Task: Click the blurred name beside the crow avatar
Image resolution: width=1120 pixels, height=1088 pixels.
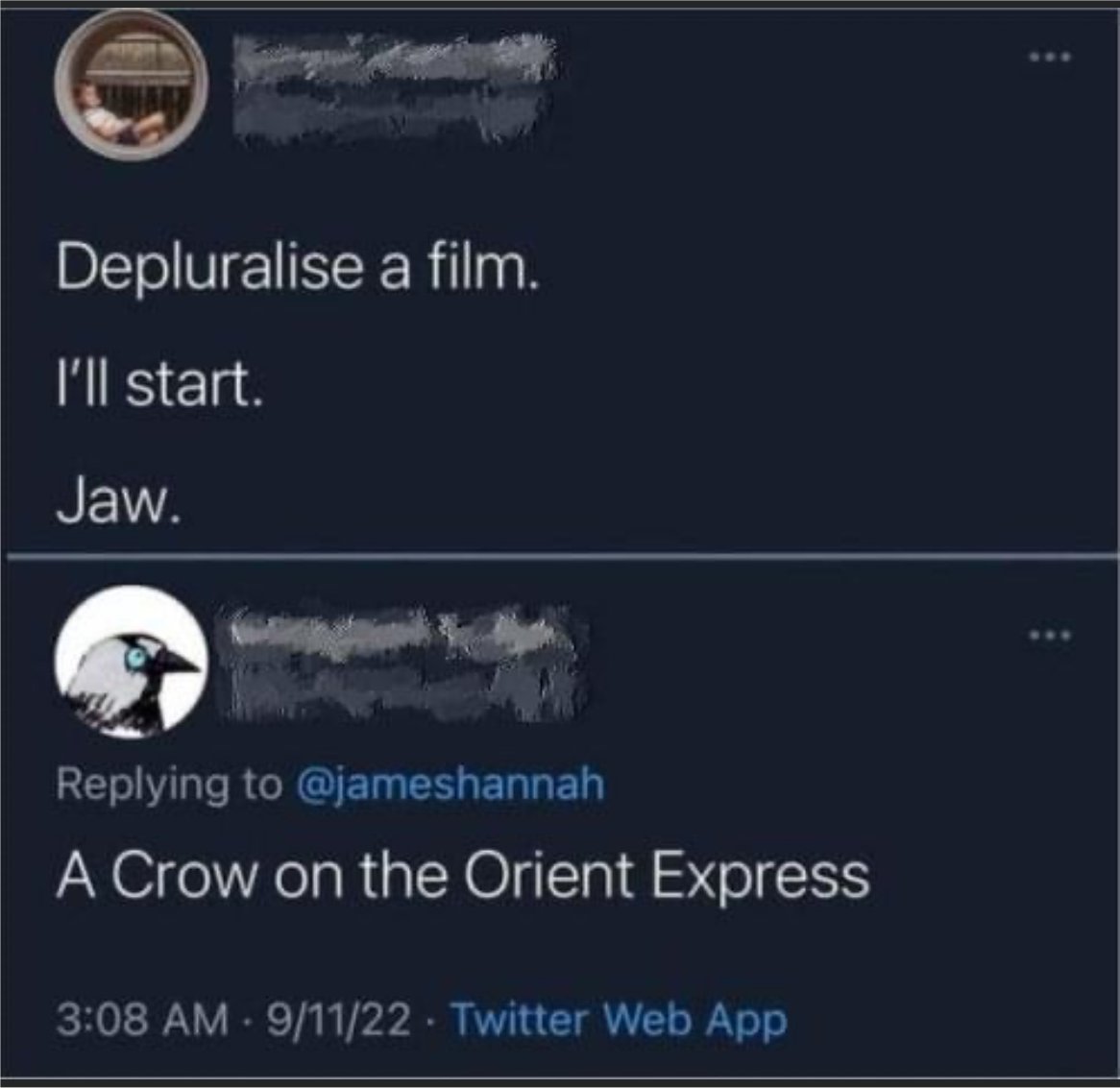Action: pyautogui.click(x=402, y=662)
